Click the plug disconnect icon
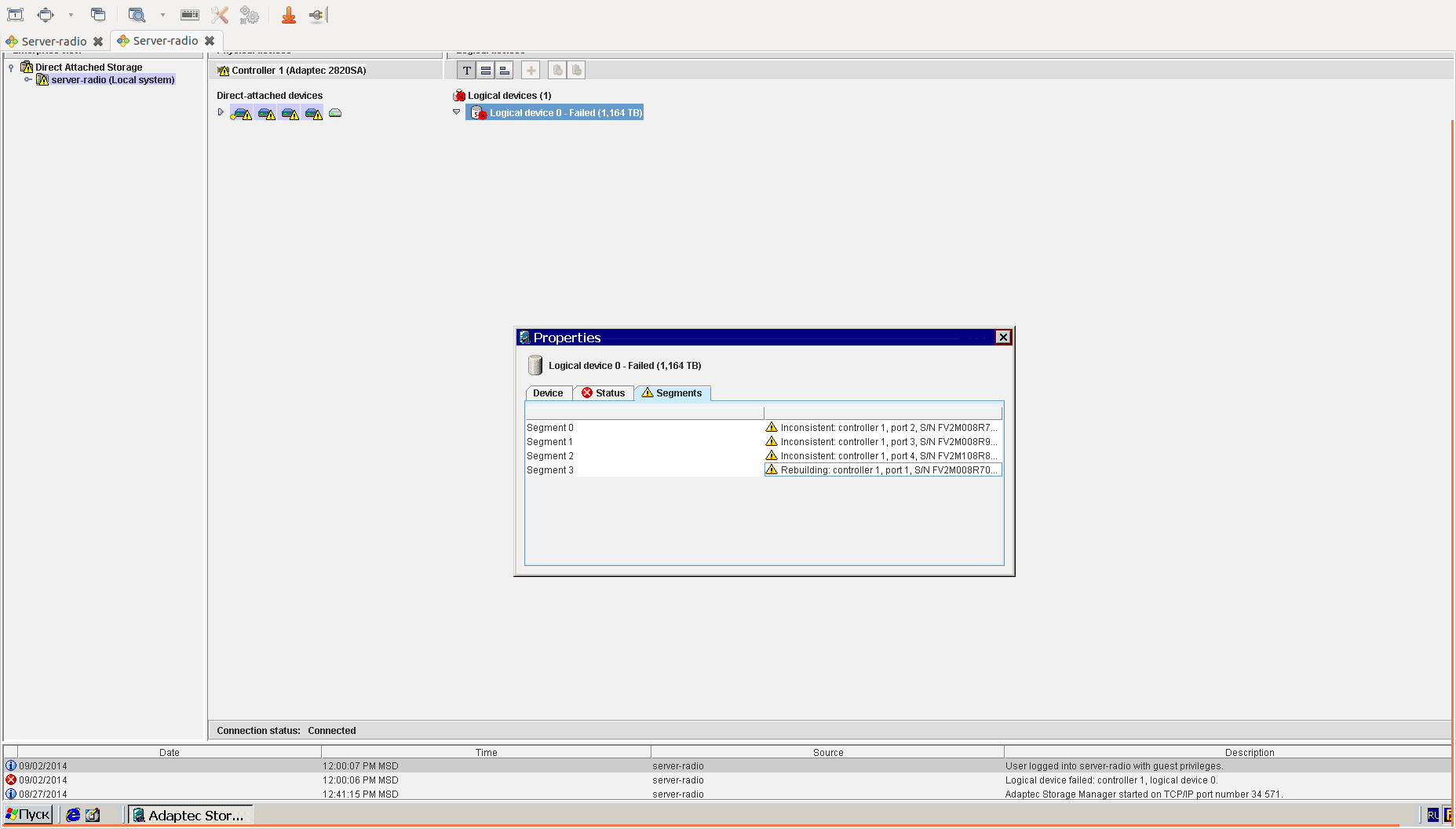1456x829 pixels. pos(317,15)
